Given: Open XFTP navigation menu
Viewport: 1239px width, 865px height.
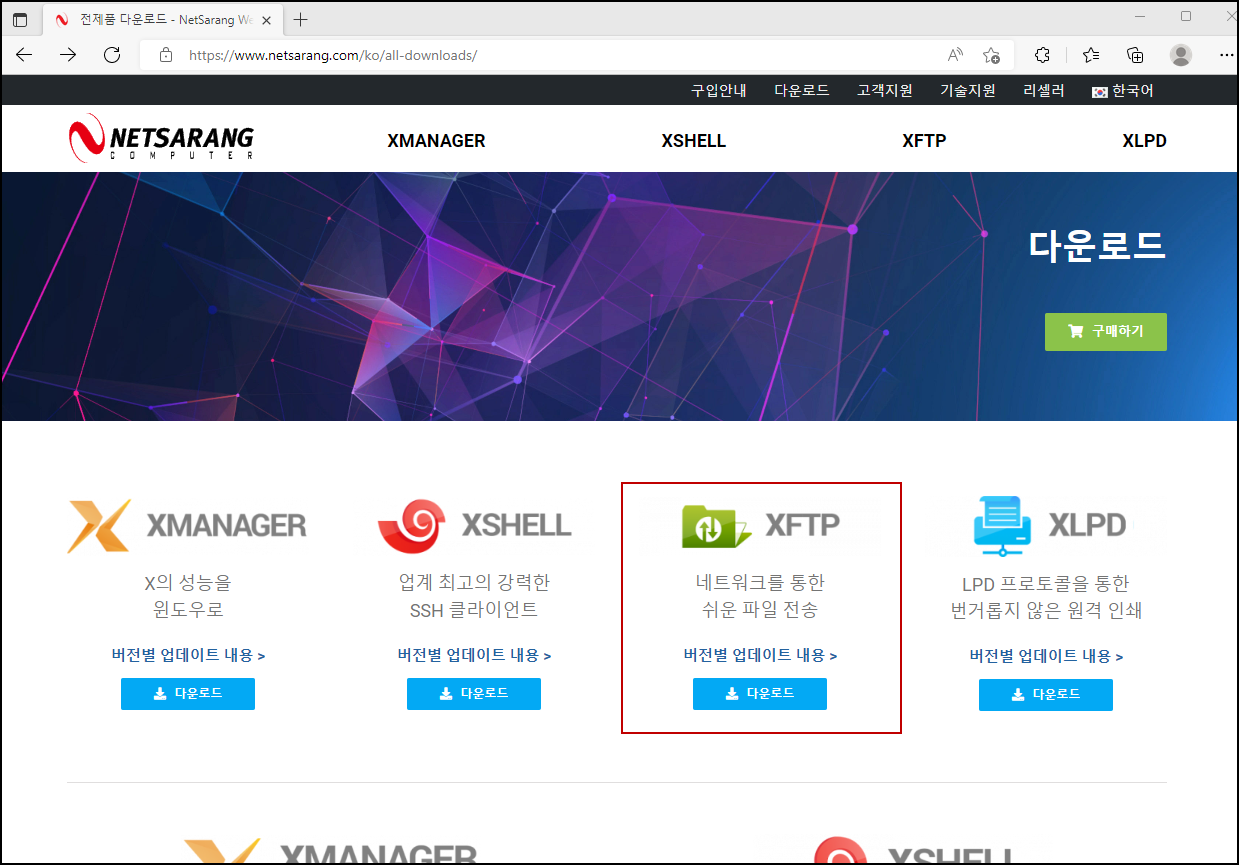Looking at the screenshot, I should [x=924, y=141].
